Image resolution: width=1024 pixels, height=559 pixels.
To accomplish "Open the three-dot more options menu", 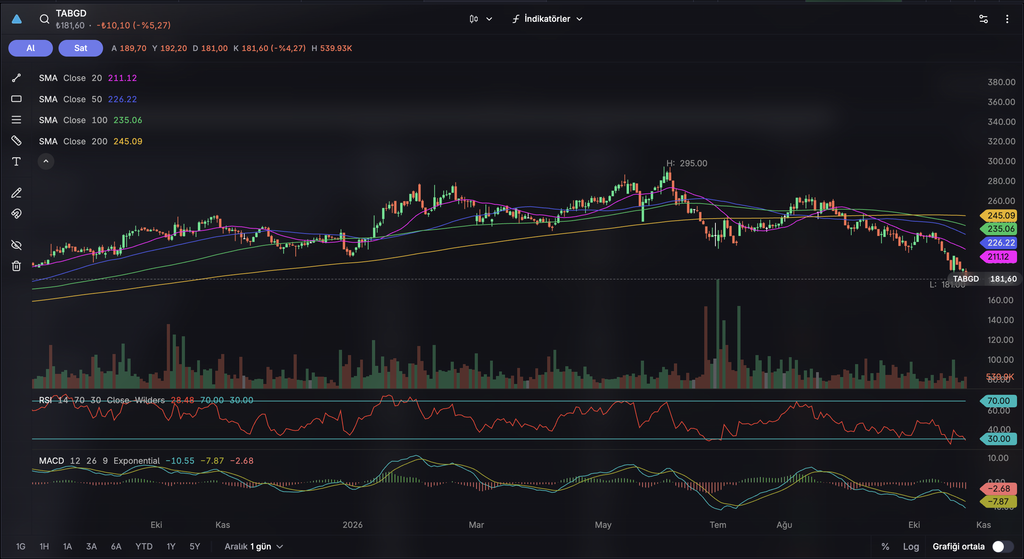I will (1007, 19).
